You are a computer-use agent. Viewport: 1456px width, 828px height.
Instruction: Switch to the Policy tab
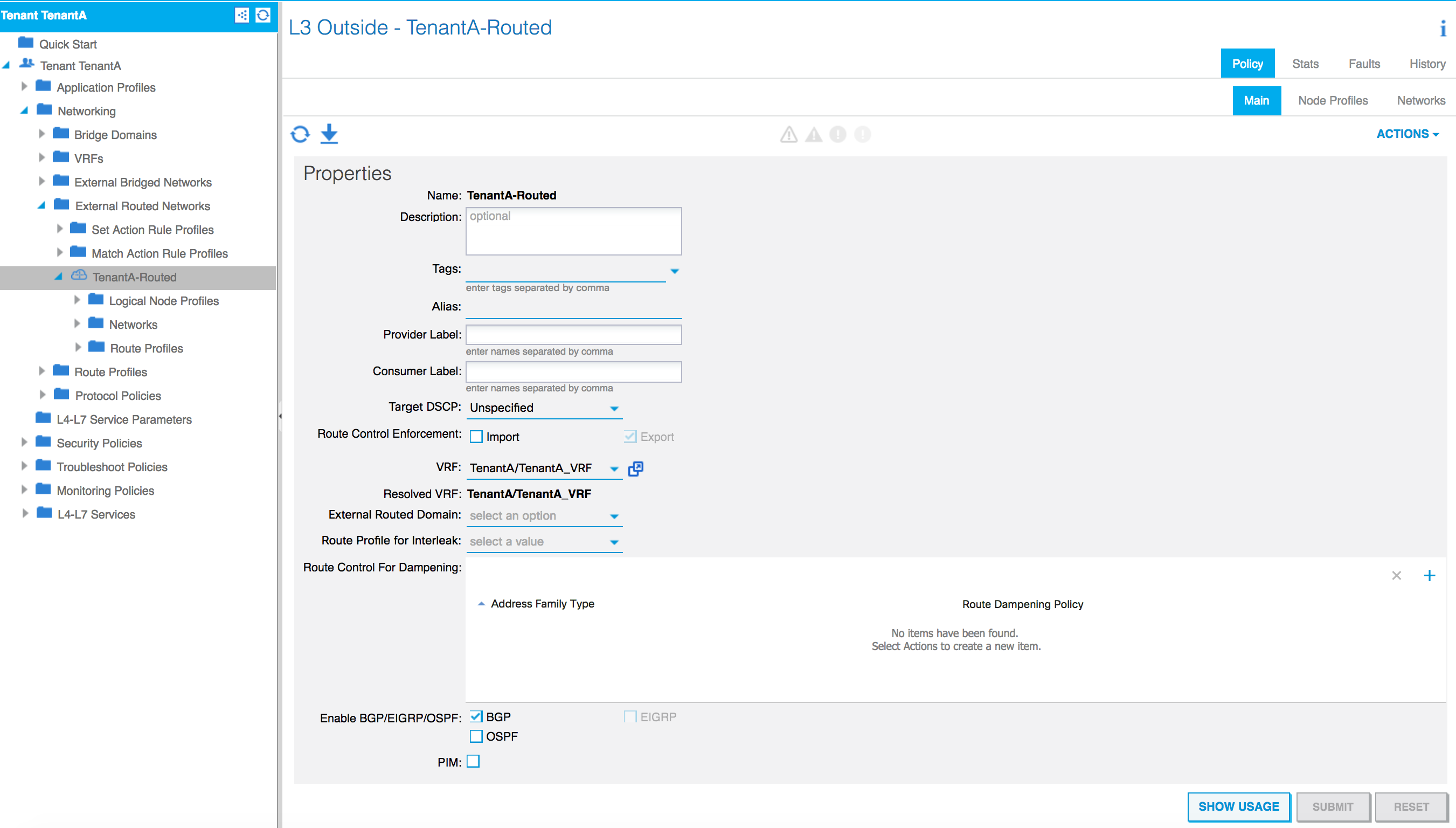pos(1247,64)
